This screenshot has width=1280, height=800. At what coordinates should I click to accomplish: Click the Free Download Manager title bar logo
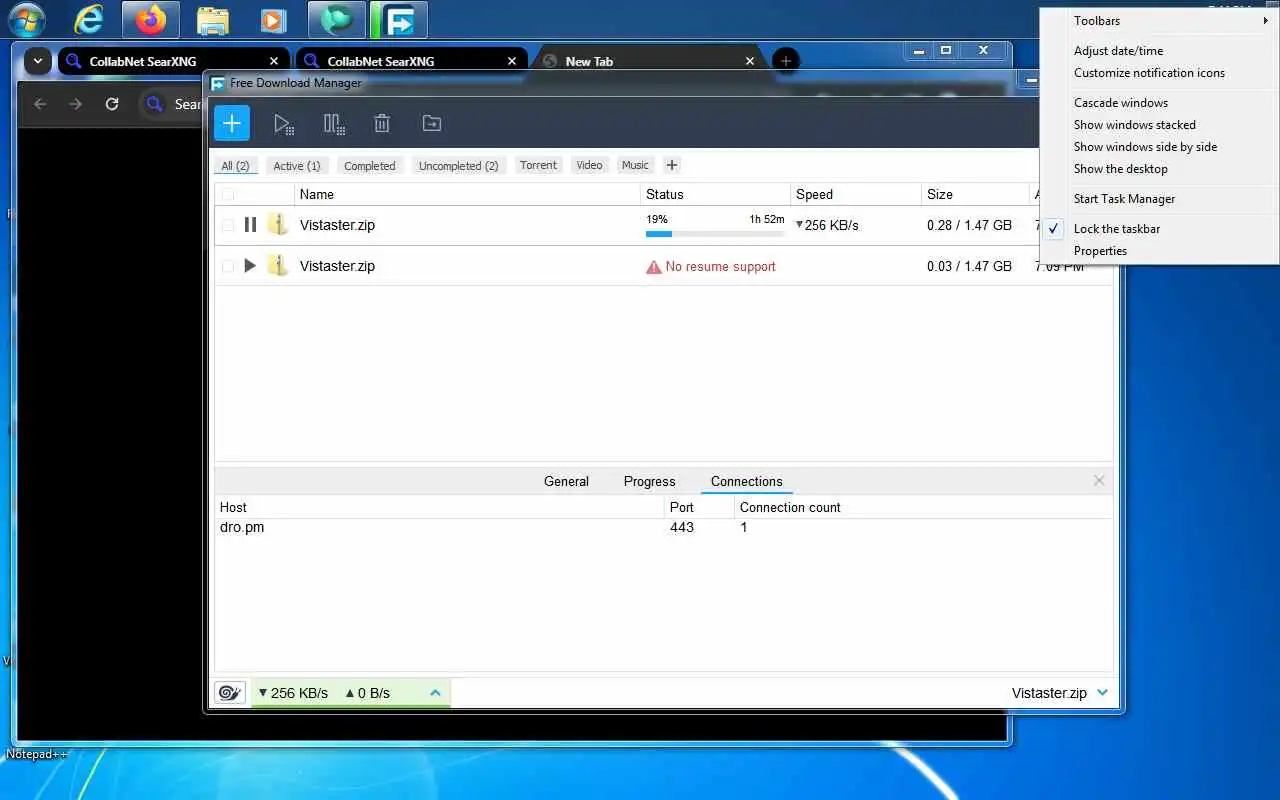tap(218, 83)
